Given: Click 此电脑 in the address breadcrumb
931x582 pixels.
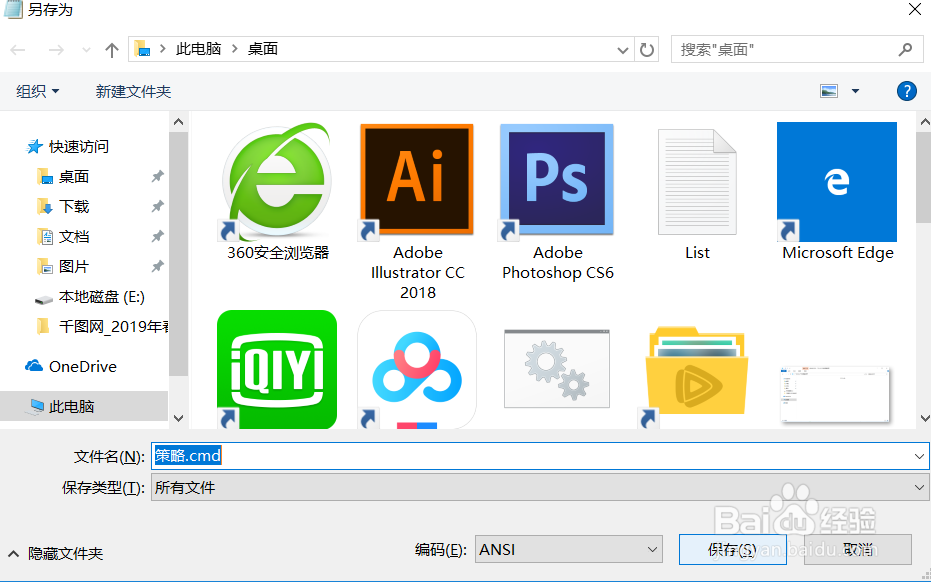Looking at the screenshot, I should pos(198,49).
